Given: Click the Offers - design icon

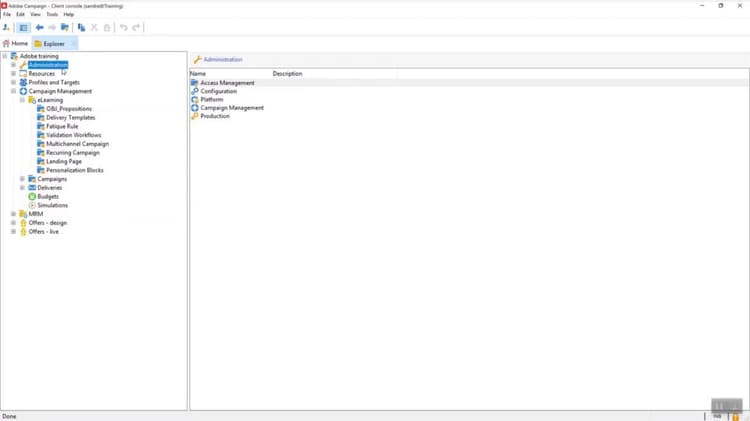Looking at the screenshot, I should click(x=23, y=223).
